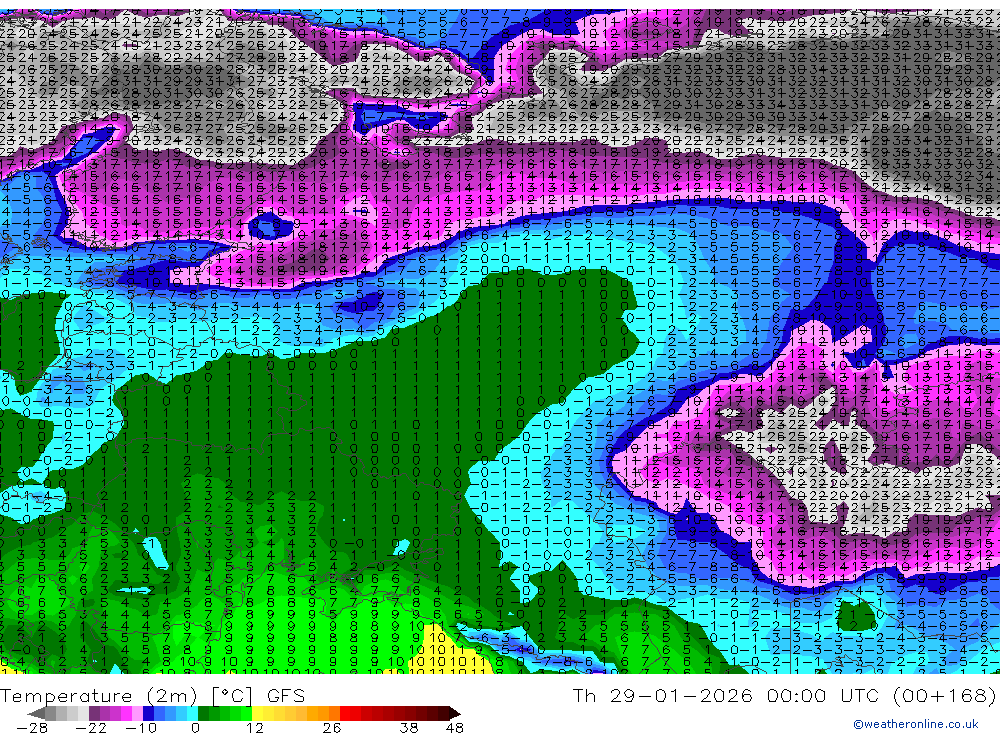
Task: Click the '-10' legend label
Action: pyautogui.click(x=141, y=728)
